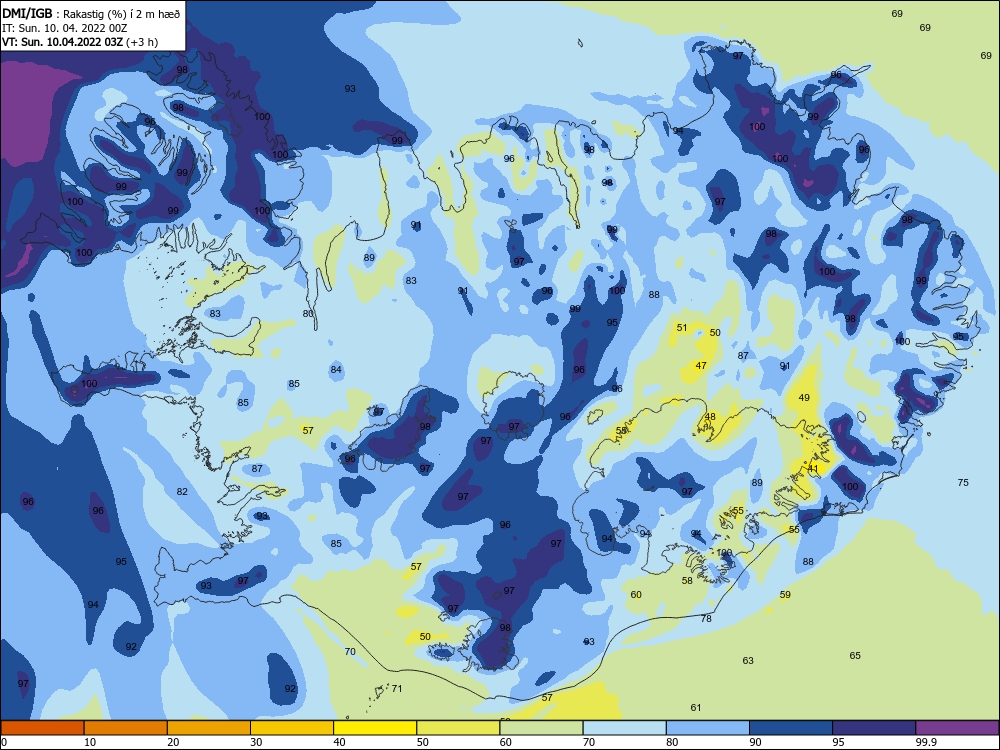
Task: Click the '84' humidity value in the west
Action: (x=336, y=370)
